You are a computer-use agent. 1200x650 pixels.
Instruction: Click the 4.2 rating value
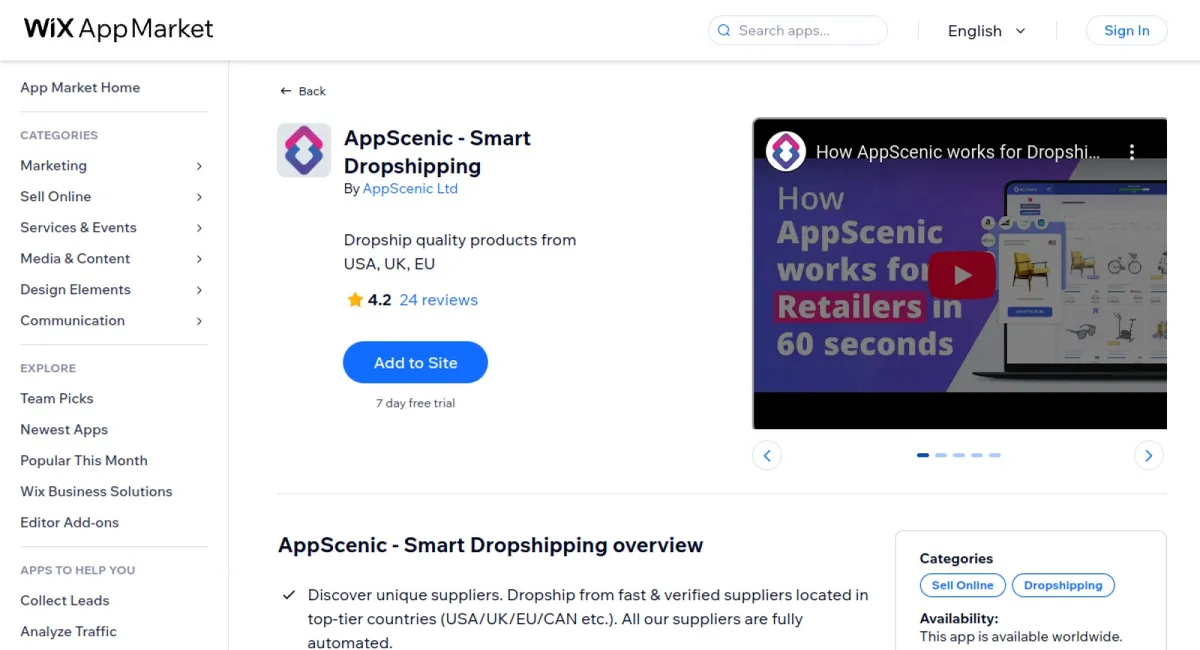pyautogui.click(x=379, y=300)
